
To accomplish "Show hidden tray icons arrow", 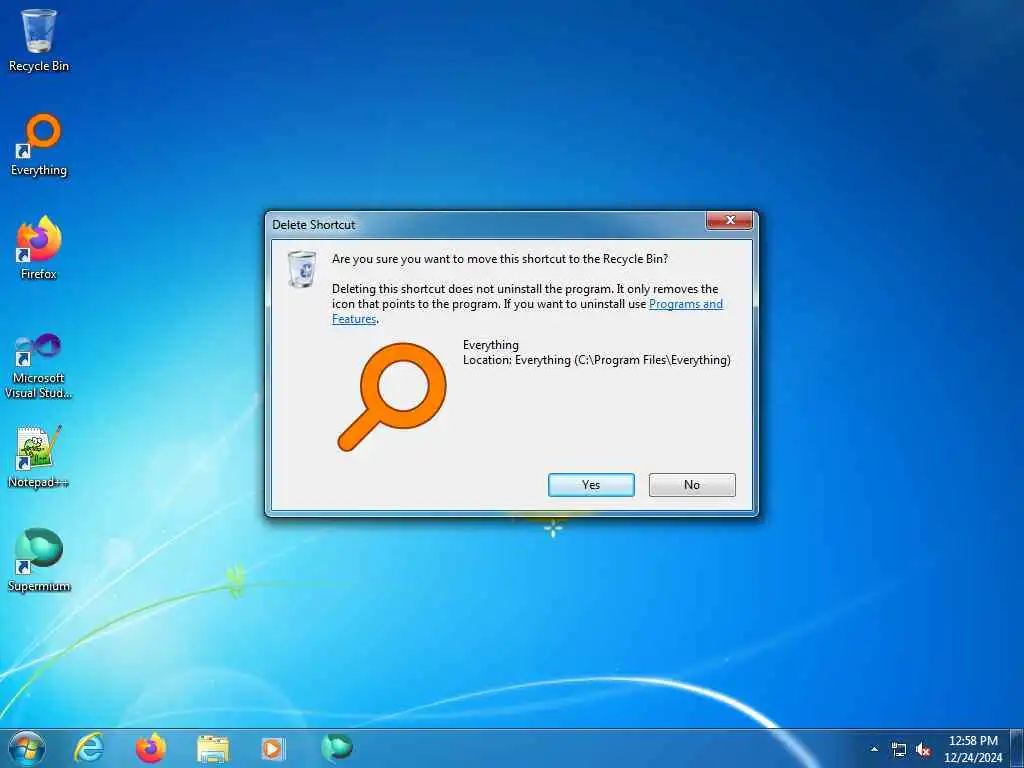I will [x=874, y=749].
